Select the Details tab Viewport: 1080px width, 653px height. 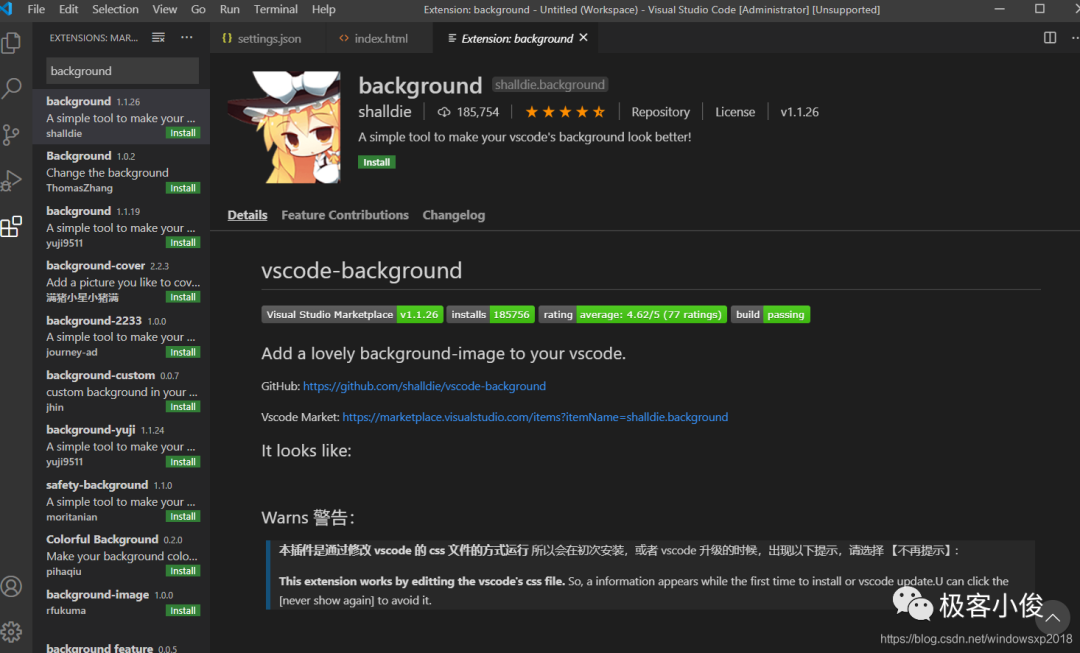[247, 215]
